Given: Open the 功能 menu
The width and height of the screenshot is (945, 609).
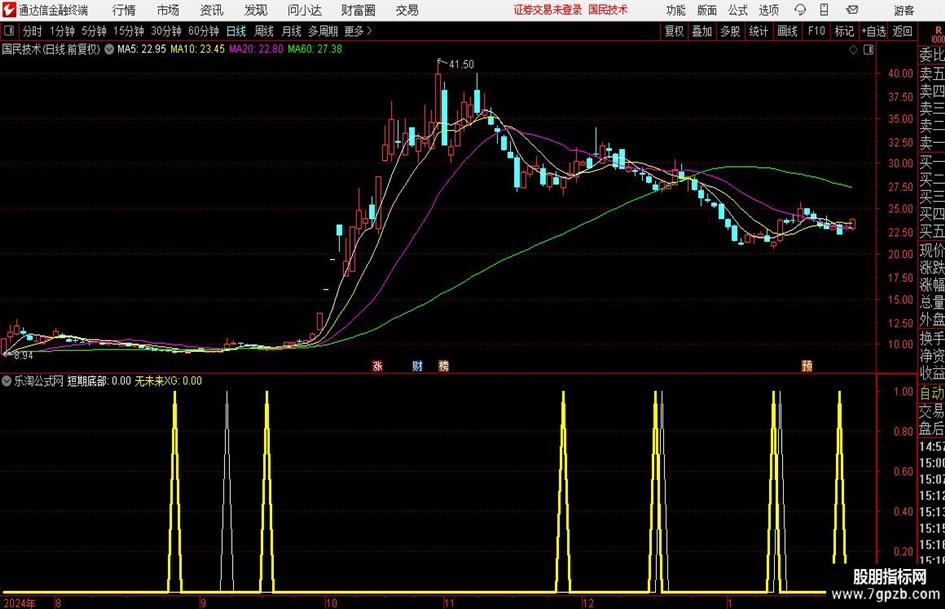Looking at the screenshot, I should pos(676,10).
